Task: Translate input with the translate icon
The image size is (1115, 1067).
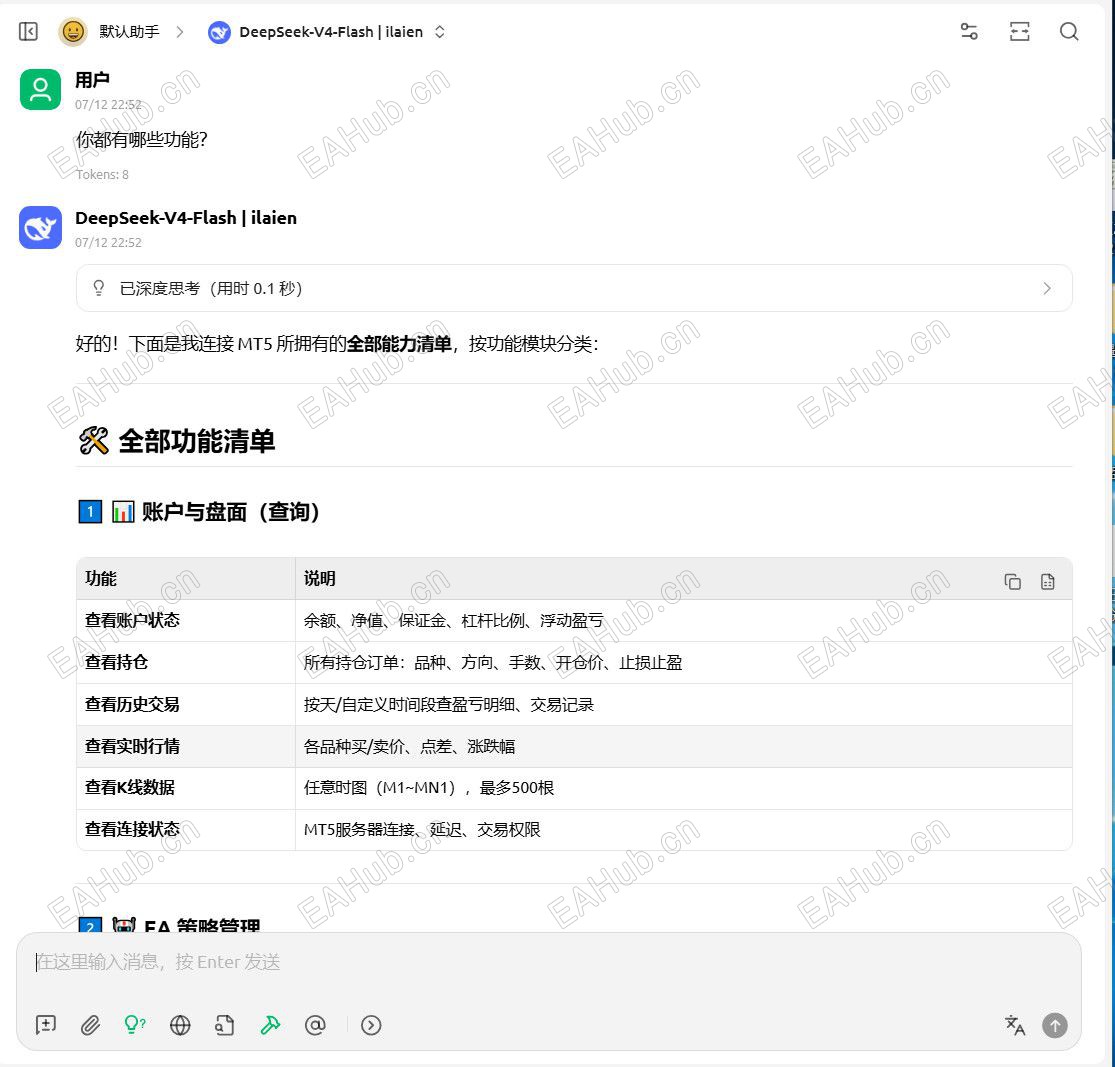Action: tap(1015, 1025)
